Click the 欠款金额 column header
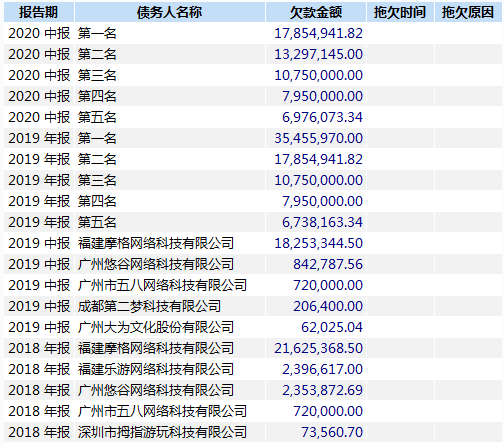The image size is (504, 445). [x=316, y=12]
